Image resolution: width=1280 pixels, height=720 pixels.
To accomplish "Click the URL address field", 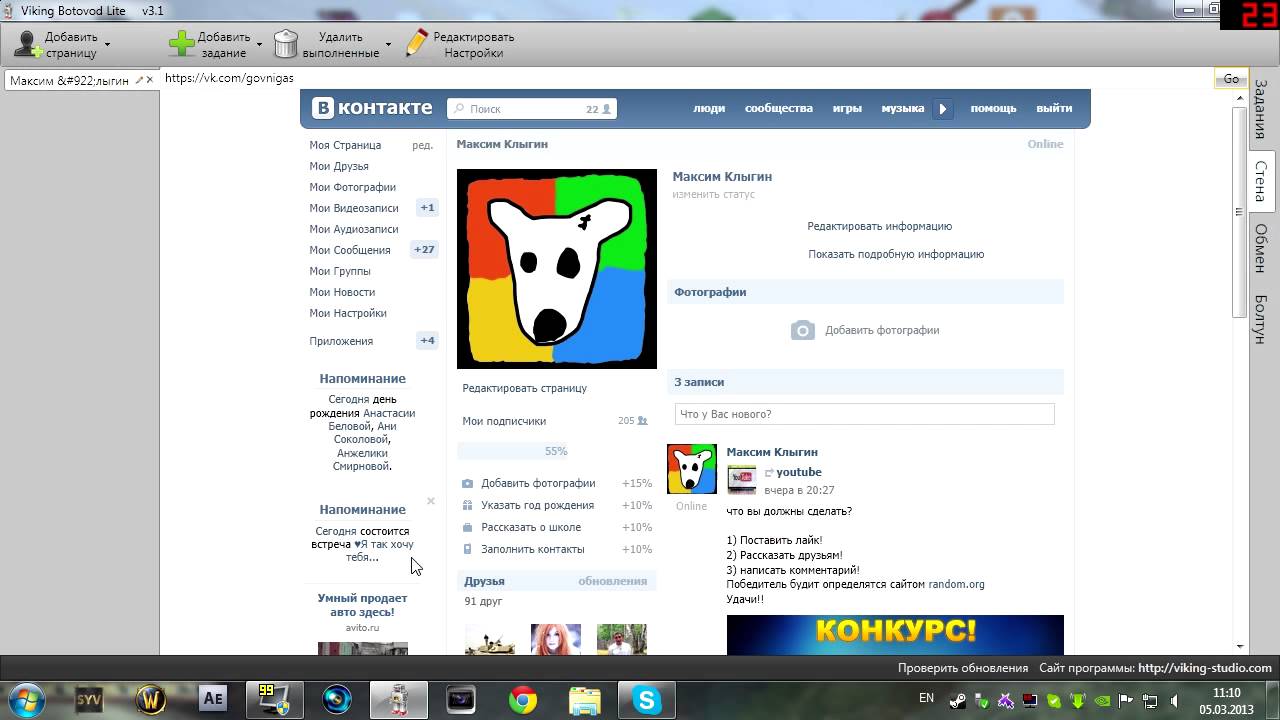I will pyautogui.click(x=687, y=78).
